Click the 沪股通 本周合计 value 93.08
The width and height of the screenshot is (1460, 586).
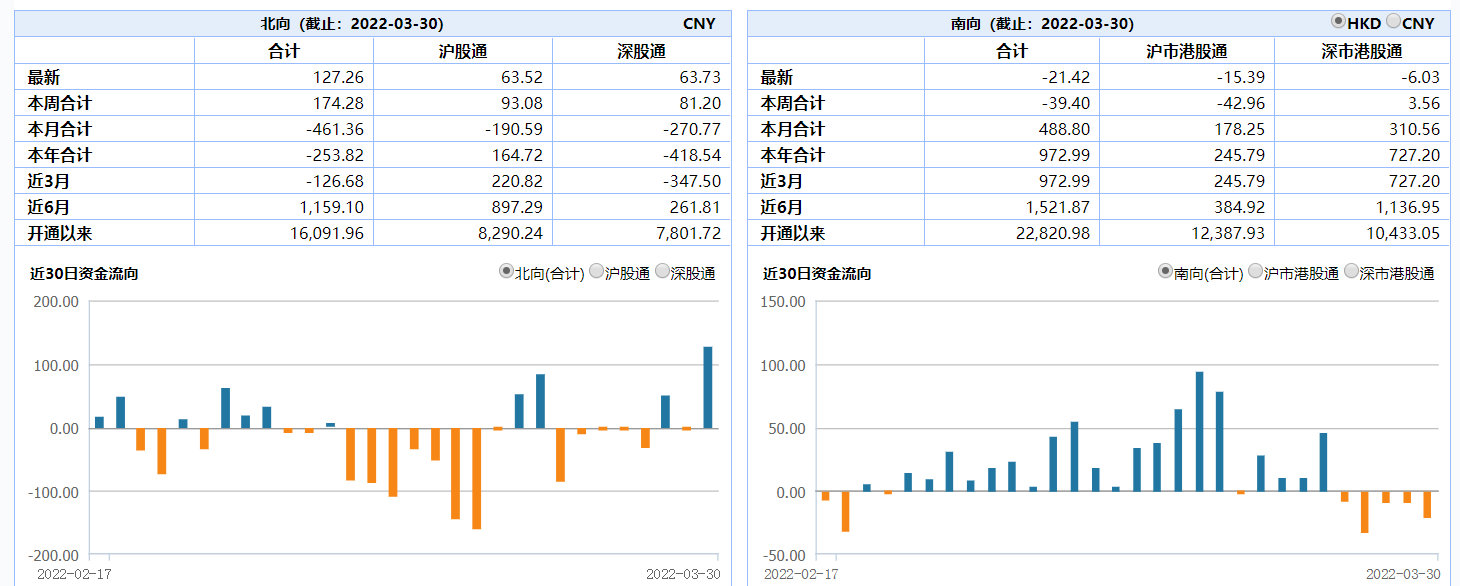click(x=523, y=103)
